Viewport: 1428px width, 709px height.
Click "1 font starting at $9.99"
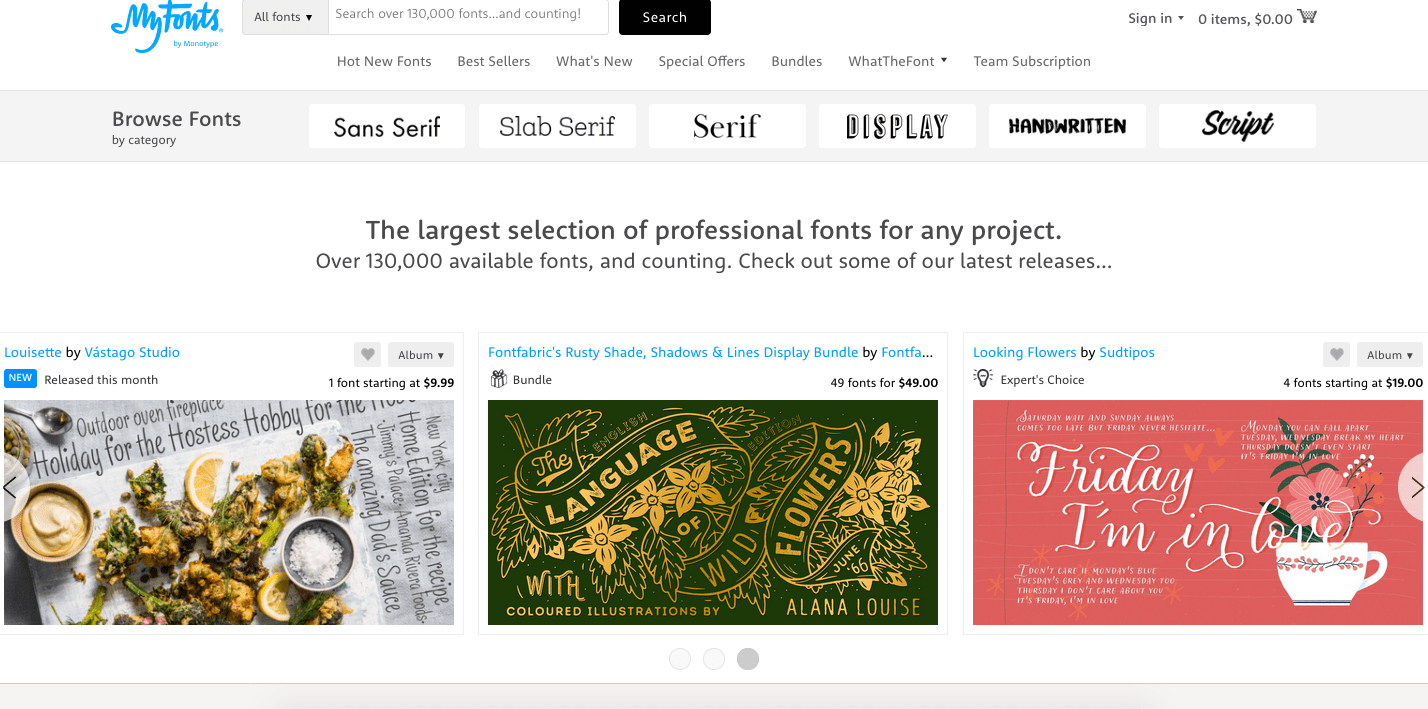(391, 383)
